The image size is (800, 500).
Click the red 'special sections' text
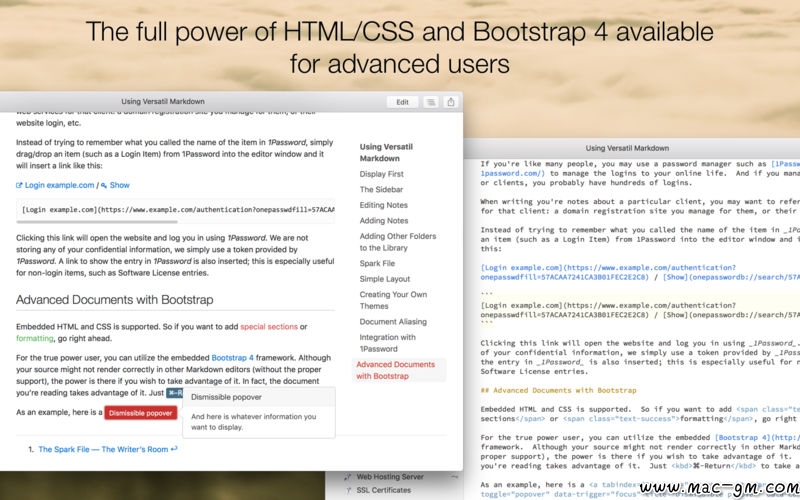269,327
